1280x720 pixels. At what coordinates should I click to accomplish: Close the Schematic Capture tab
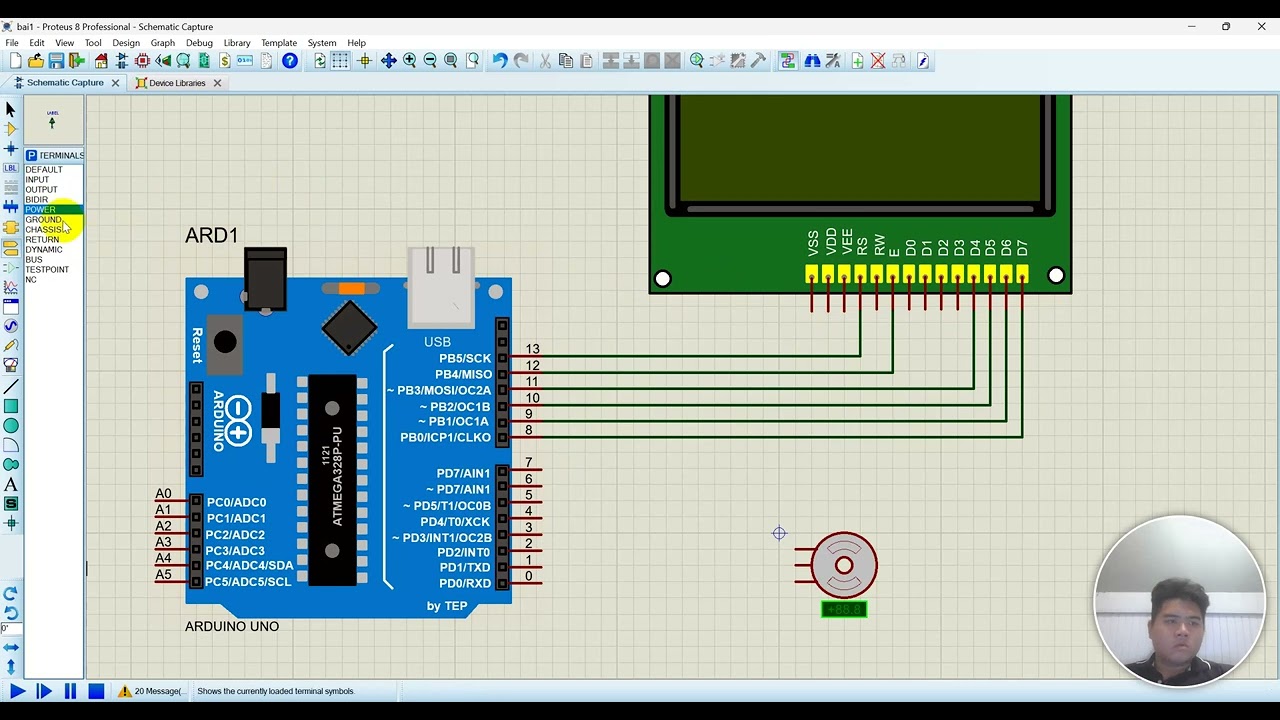(x=115, y=83)
